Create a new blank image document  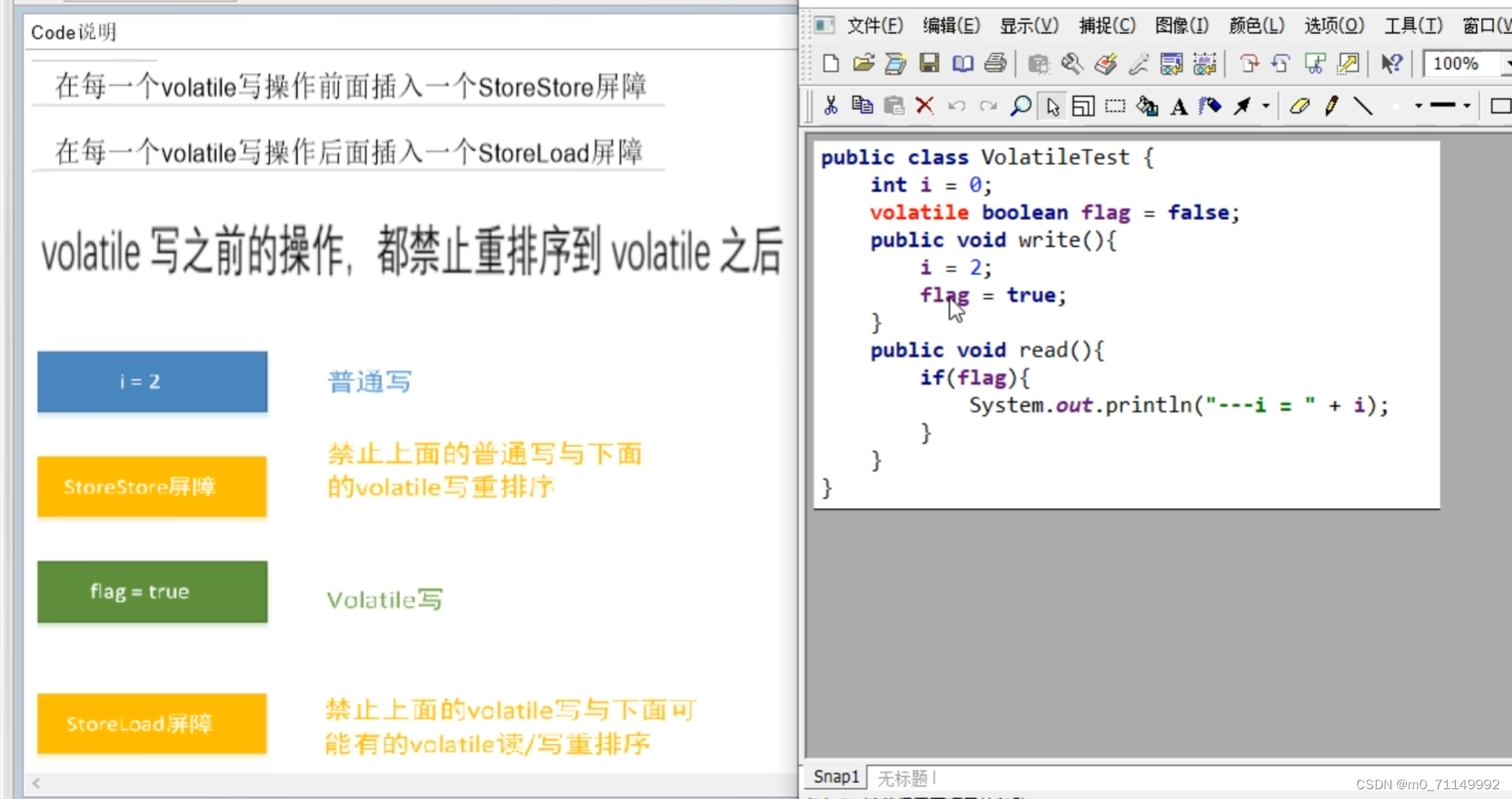[x=831, y=64]
